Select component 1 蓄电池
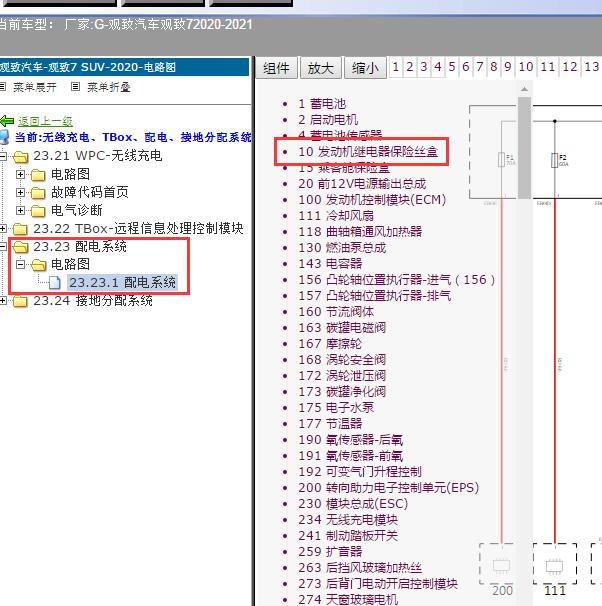 tap(322, 104)
